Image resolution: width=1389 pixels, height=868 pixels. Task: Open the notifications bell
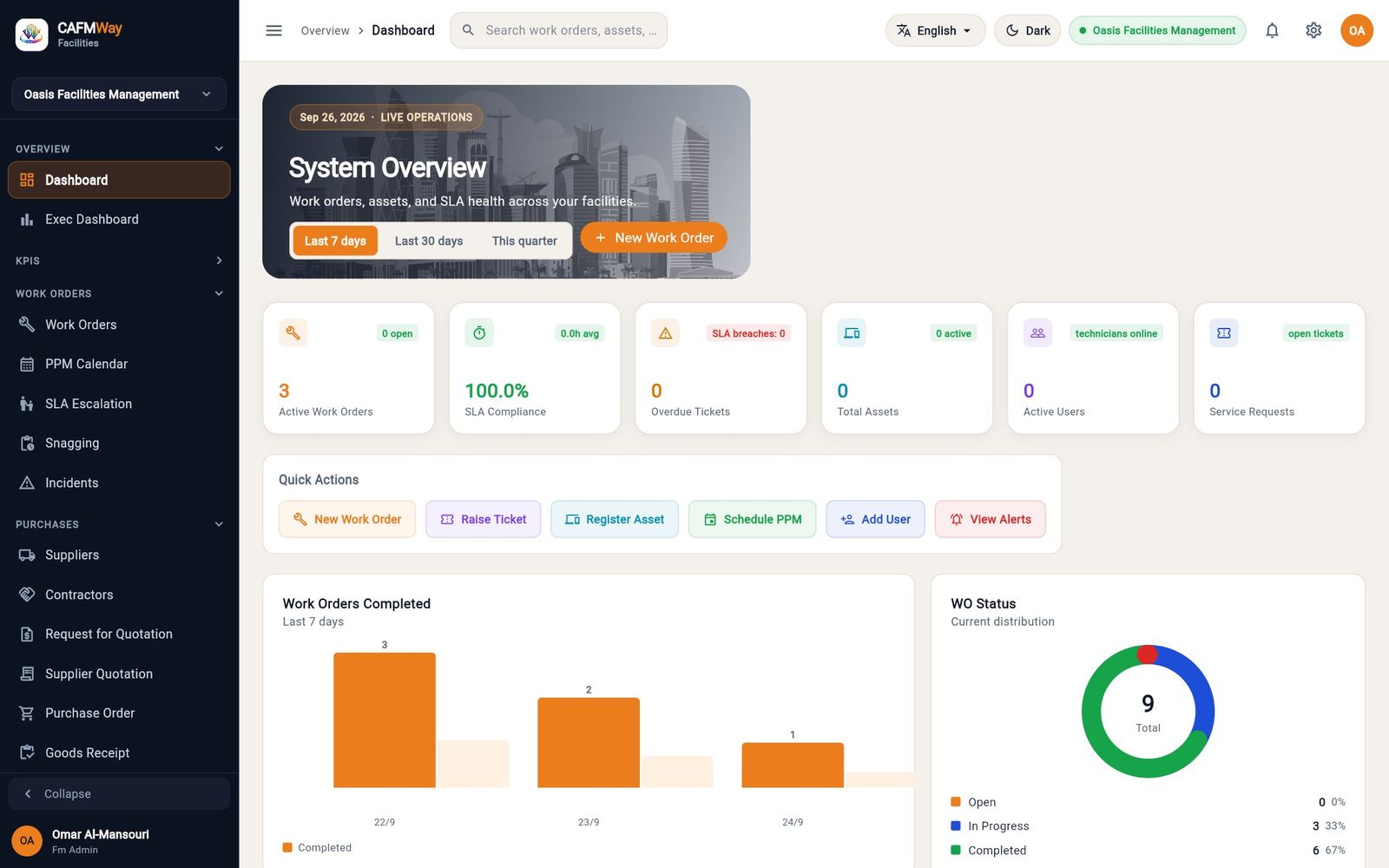point(1272,30)
